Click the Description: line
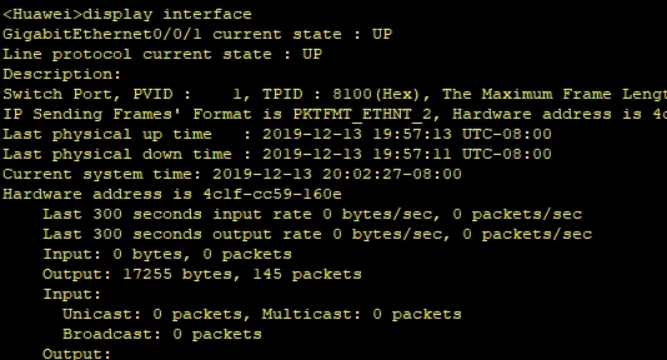Image resolution: width=667 pixels, height=360 pixels. pyautogui.click(x=62, y=74)
